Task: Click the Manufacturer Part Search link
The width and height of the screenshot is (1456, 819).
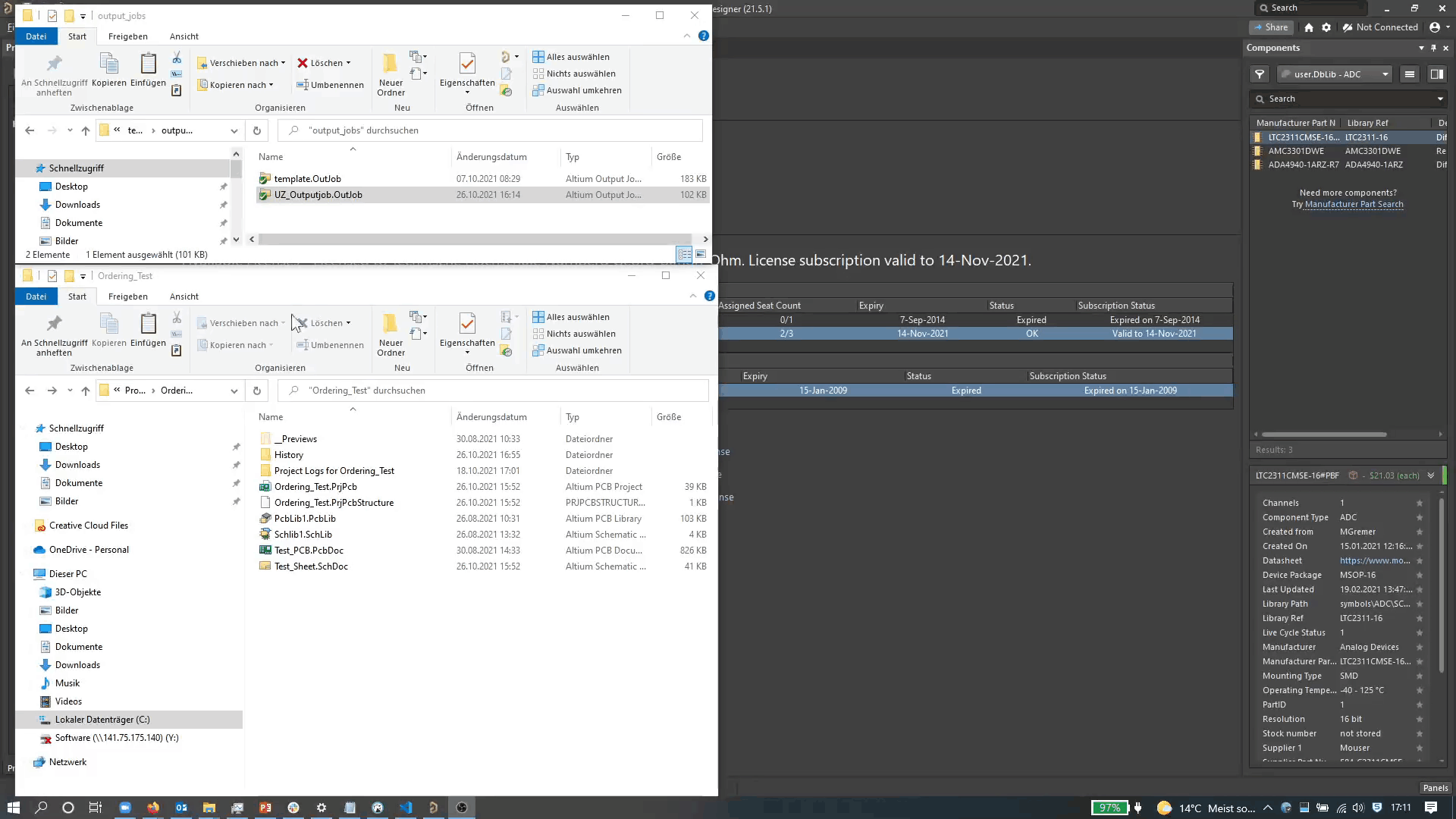Action: pyautogui.click(x=1354, y=205)
